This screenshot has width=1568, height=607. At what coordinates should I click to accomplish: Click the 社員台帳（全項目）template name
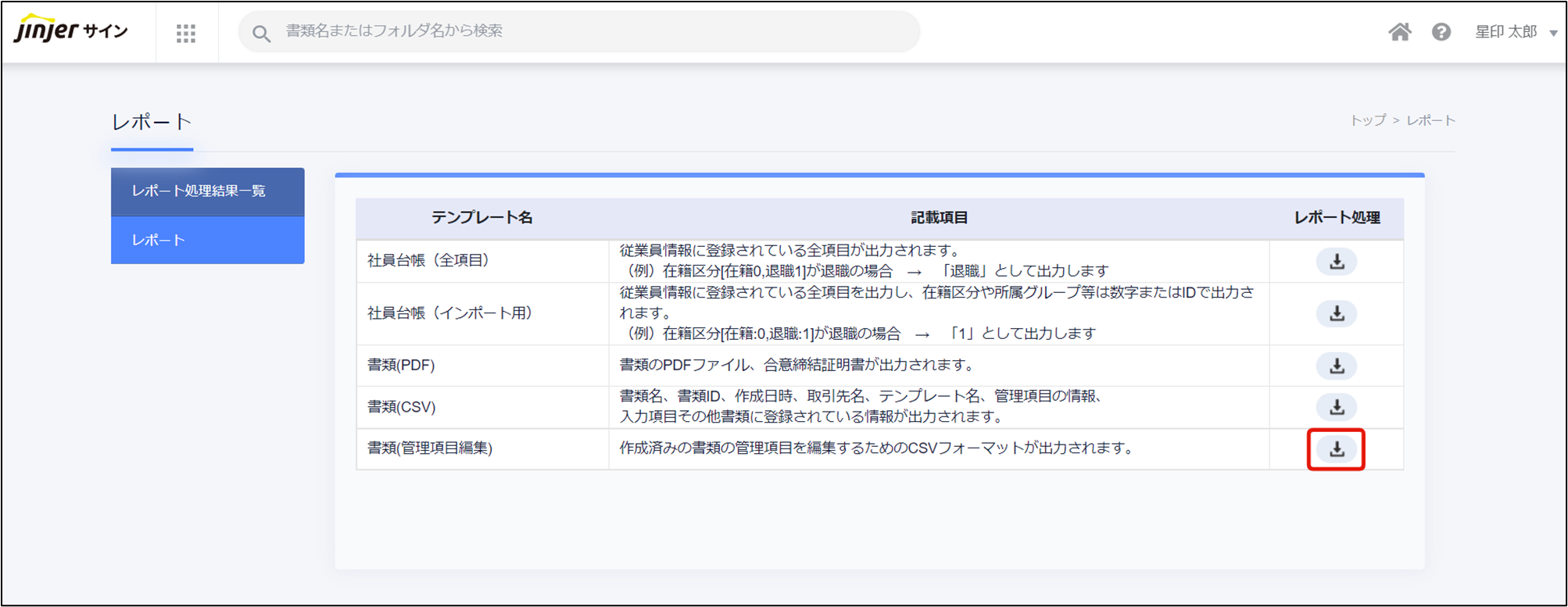(x=428, y=261)
